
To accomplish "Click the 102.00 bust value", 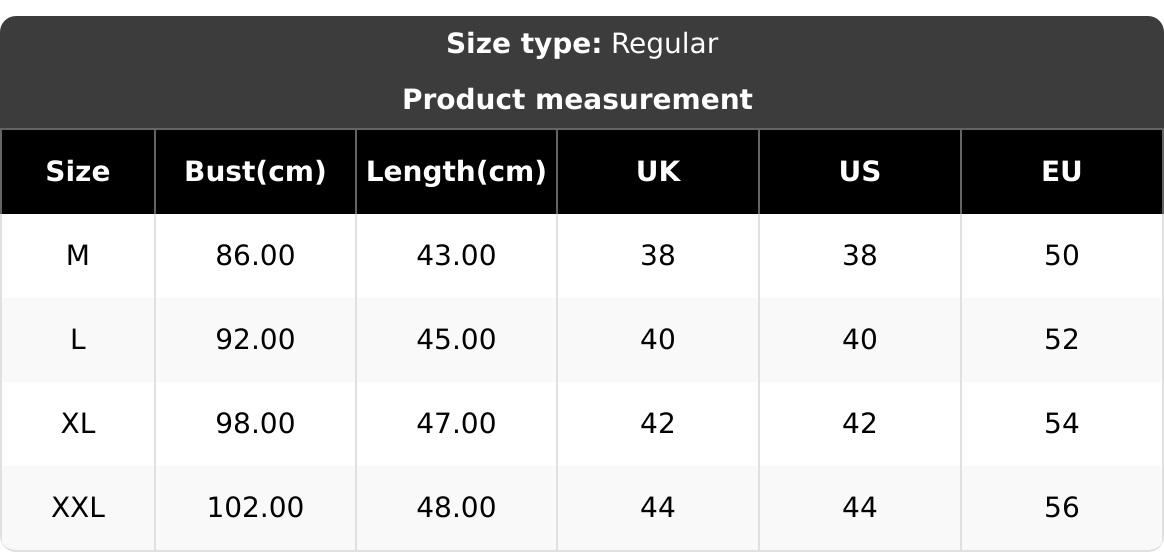I will (x=255, y=508).
